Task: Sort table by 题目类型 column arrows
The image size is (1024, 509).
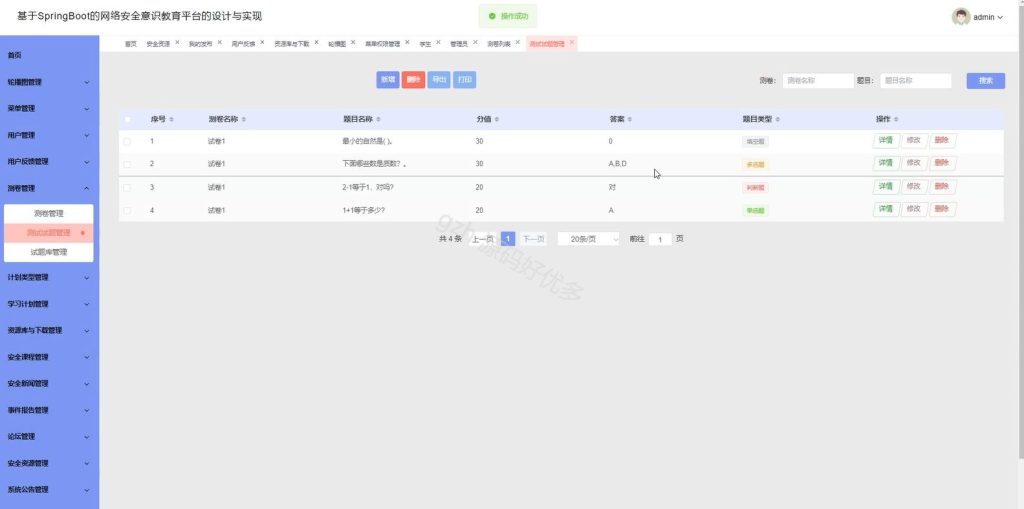Action: [x=777, y=120]
